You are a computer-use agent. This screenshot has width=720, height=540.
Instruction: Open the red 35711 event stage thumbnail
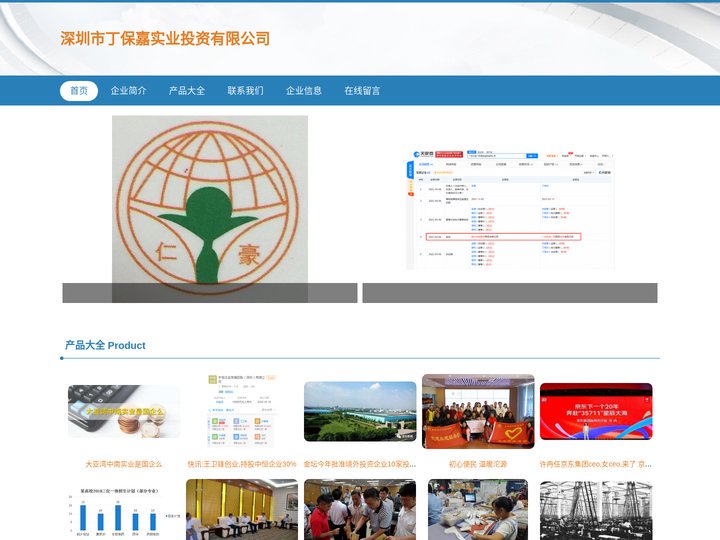coord(596,411)
